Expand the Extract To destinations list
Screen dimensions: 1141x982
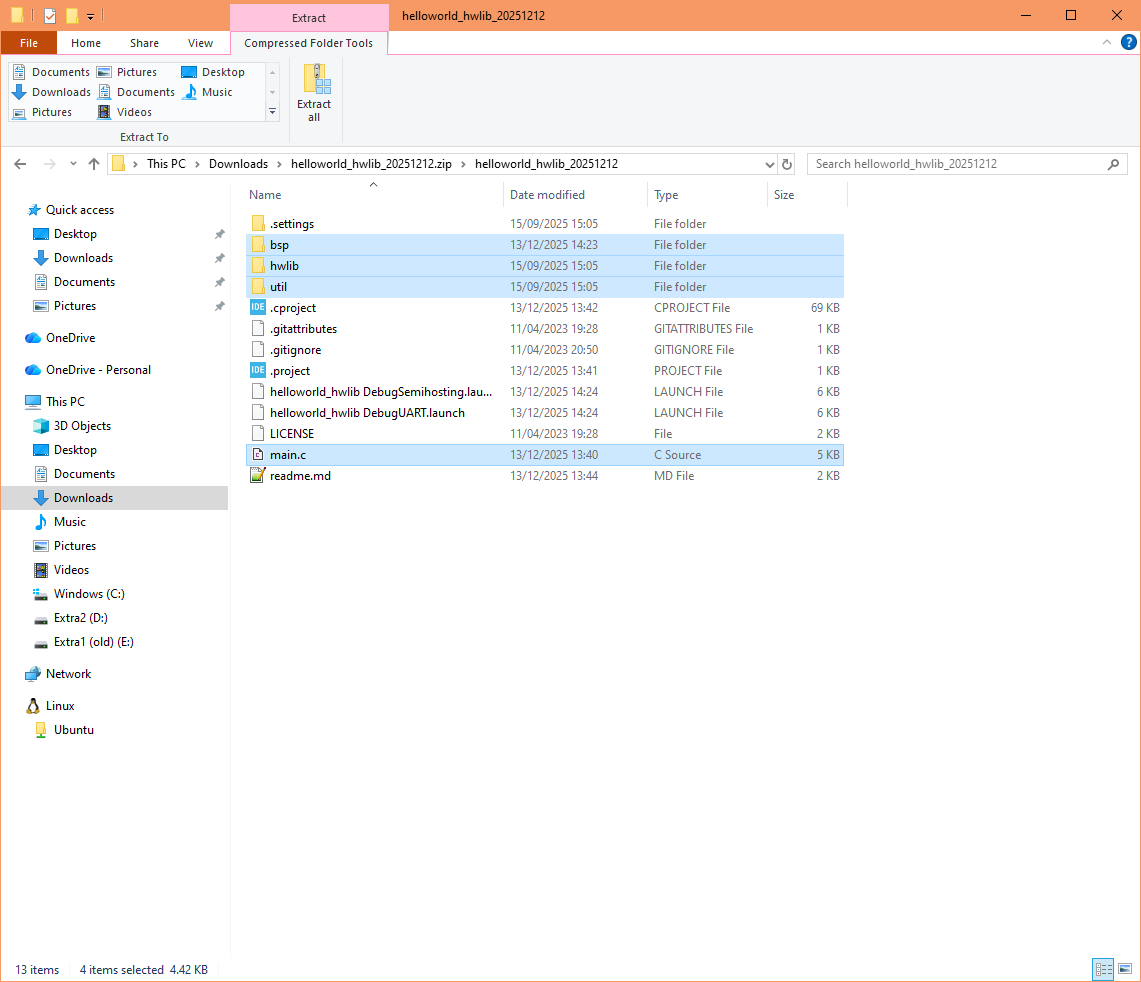point(271,112)
